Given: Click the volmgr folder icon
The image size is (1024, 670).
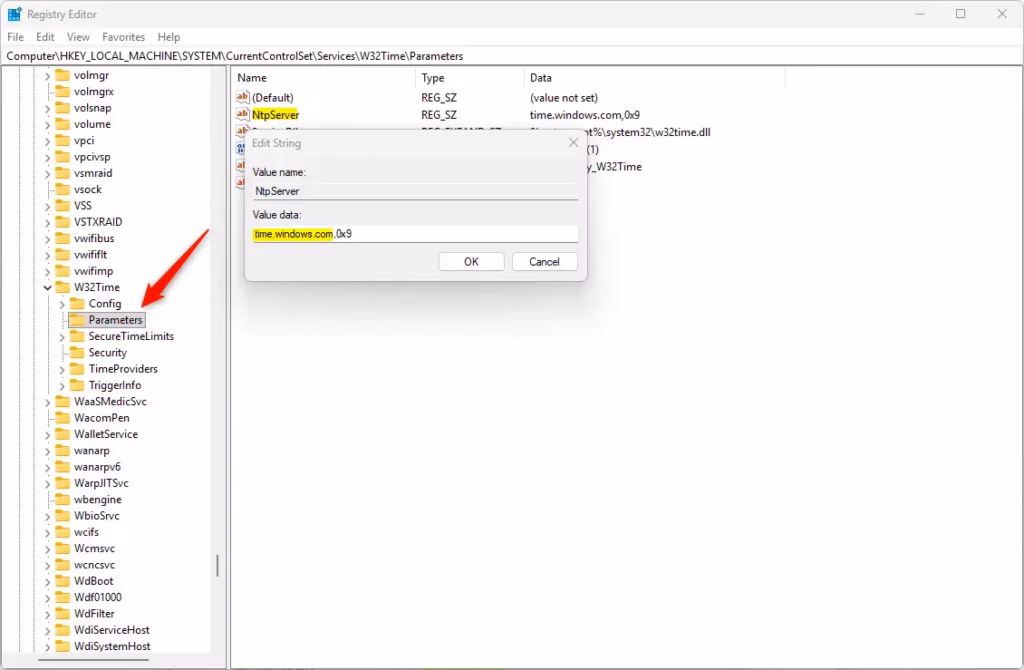Looking at the screenshot, I should [63, 75].
